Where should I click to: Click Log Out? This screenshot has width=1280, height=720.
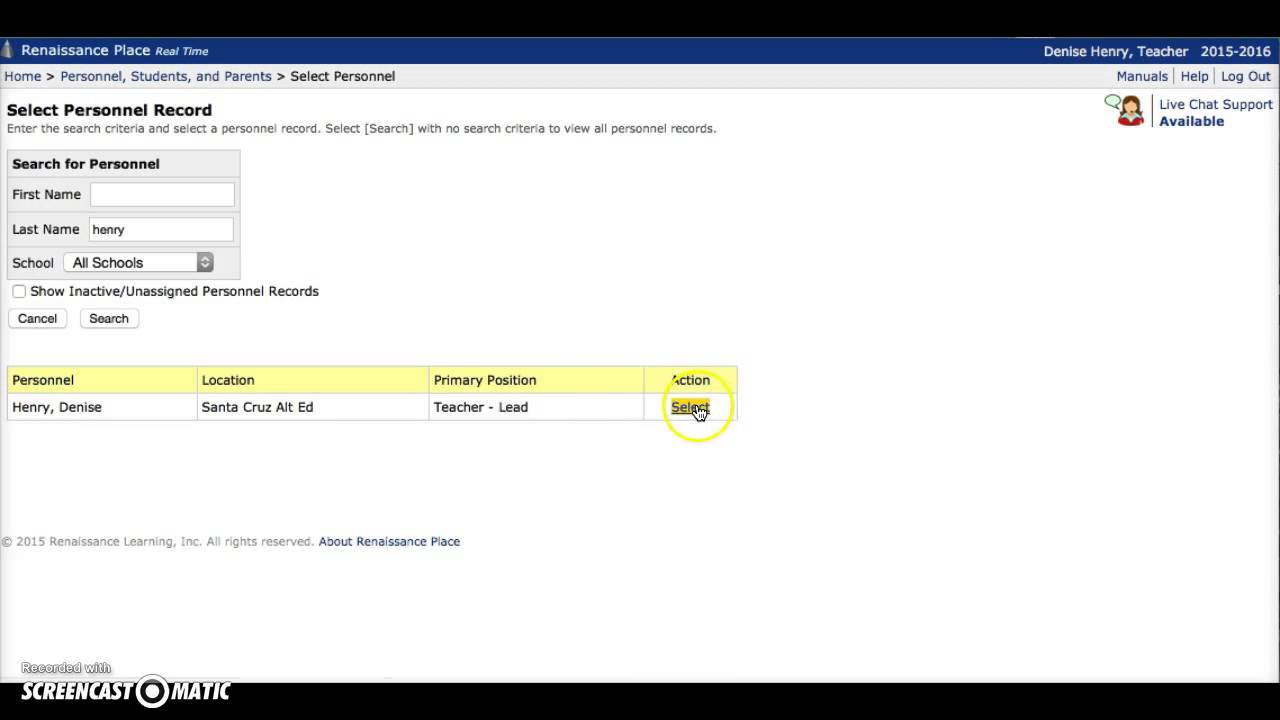pyautogui.click(x=1245, y=76)
